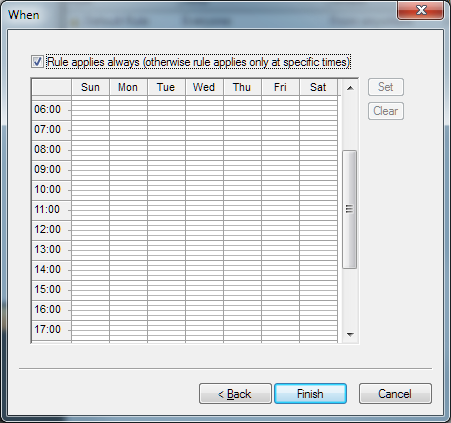Viewport: 451px width, 423px height.
Task: Select the Sat column header
Action: click(318, 87)
